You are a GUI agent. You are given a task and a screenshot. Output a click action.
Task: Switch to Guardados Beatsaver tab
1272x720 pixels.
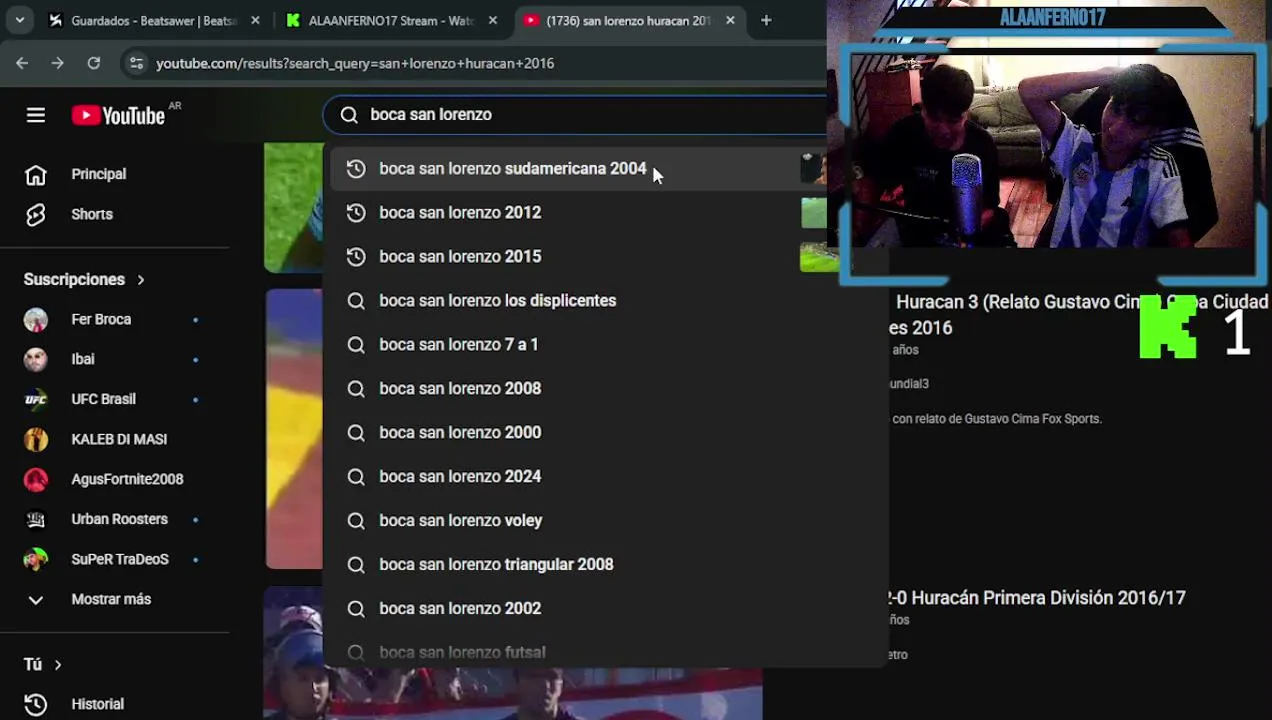(x=155, y=20)
